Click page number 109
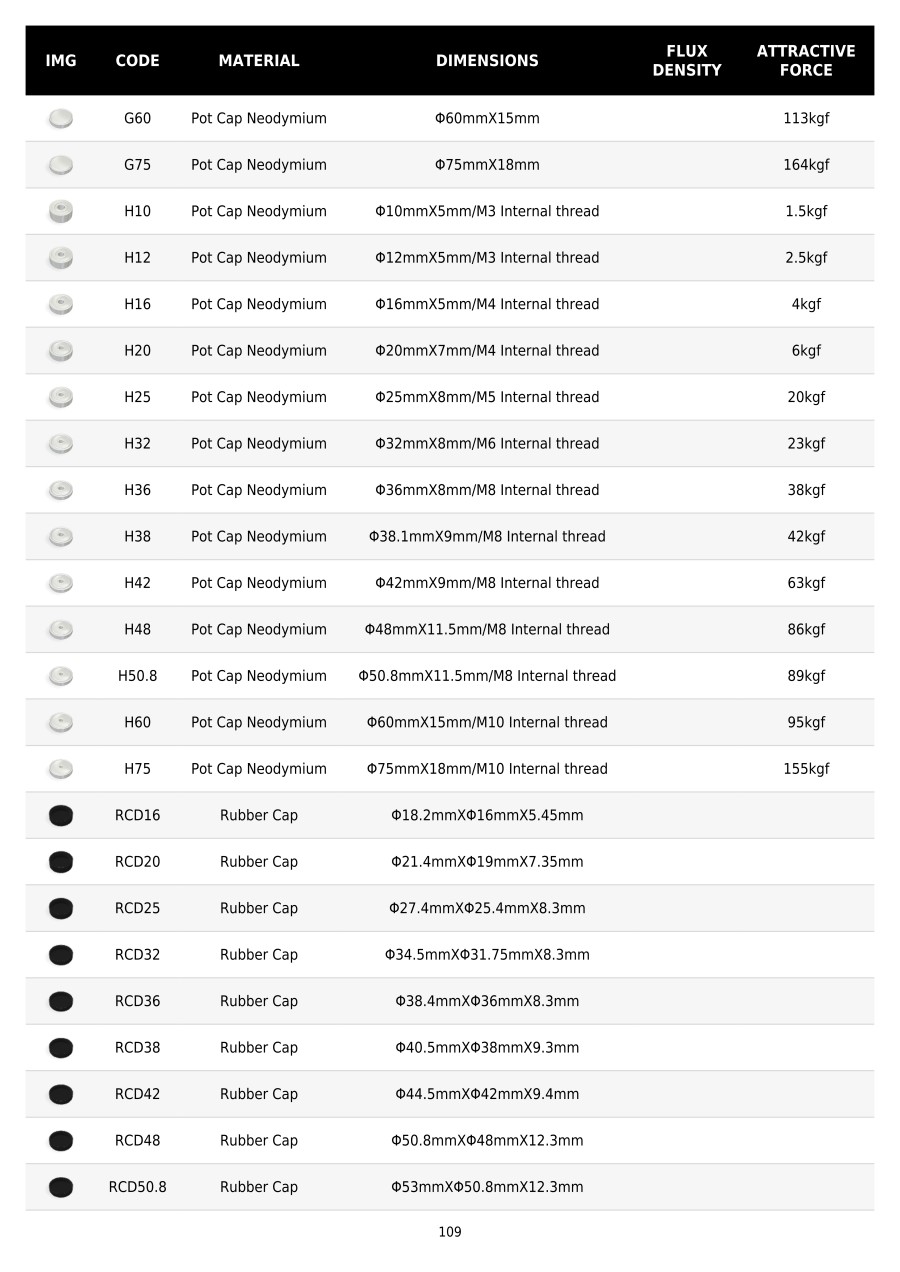This screenshot has width=900, height=1272. click(450, 1233)
